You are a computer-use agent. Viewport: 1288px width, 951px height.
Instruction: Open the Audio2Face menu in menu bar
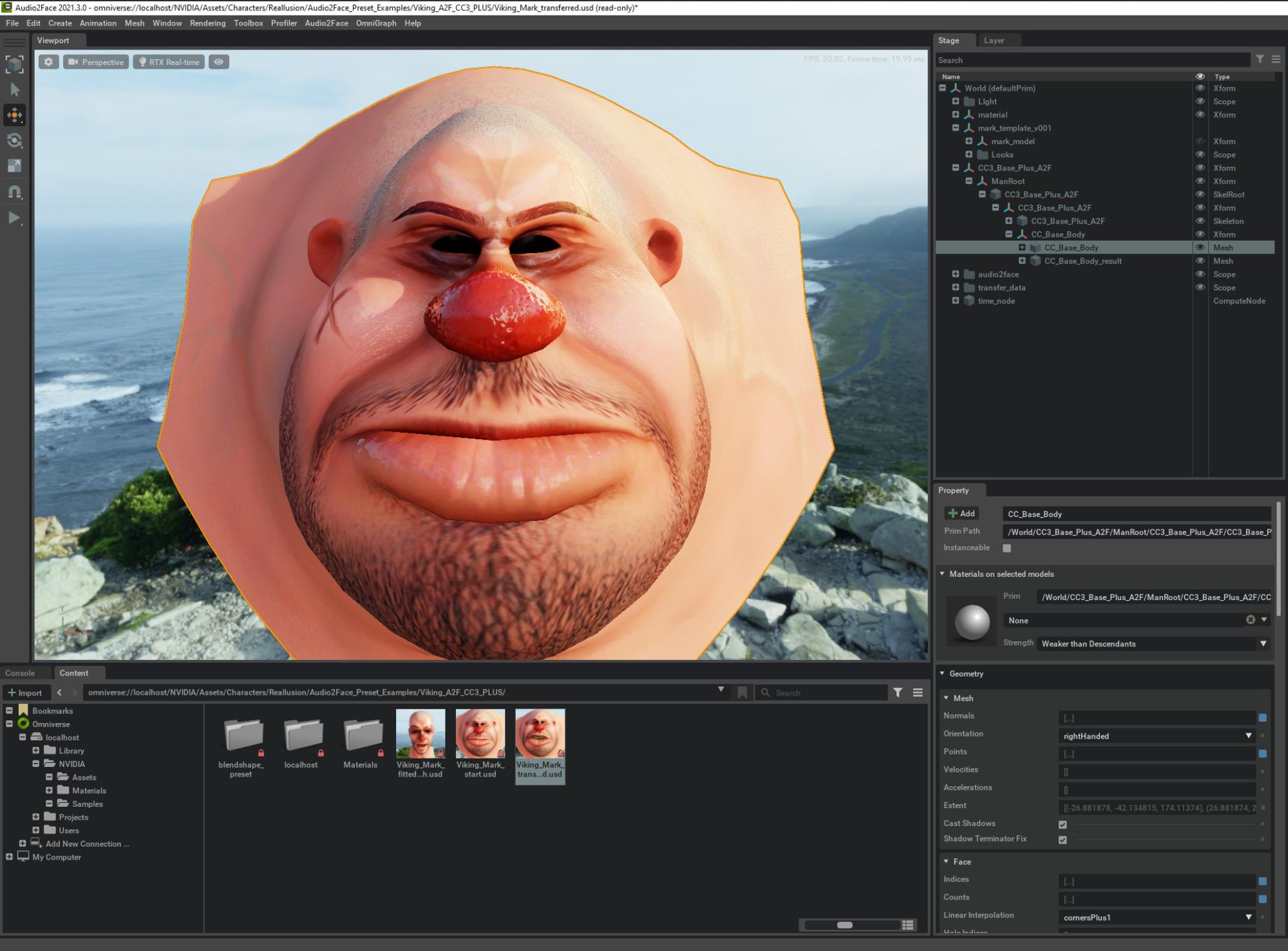[326, 22]
